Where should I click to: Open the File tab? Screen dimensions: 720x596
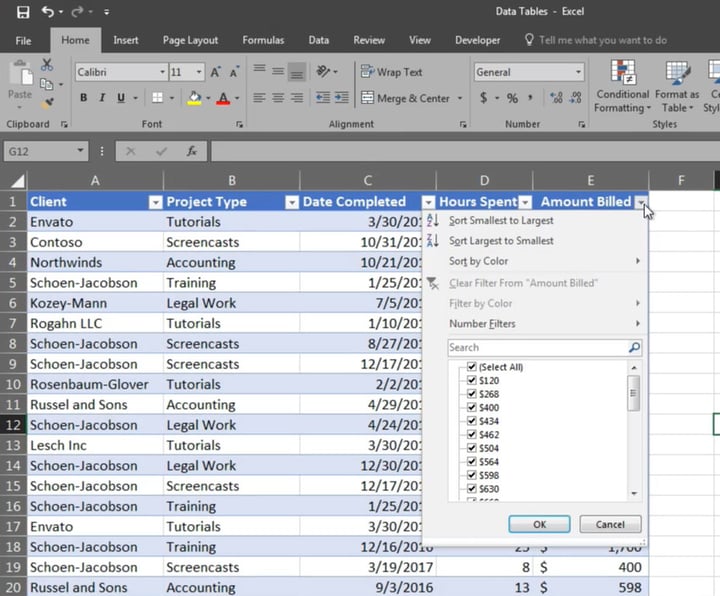click(x=23, y=40)
